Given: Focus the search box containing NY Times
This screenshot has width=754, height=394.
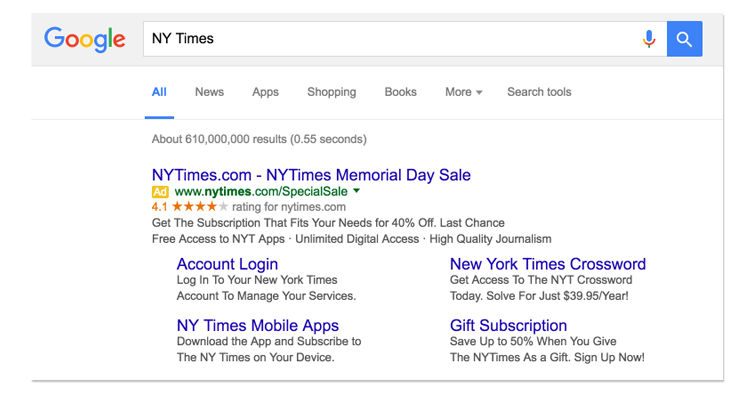Looking at the screenshot, I should click(x=405, y=38).
